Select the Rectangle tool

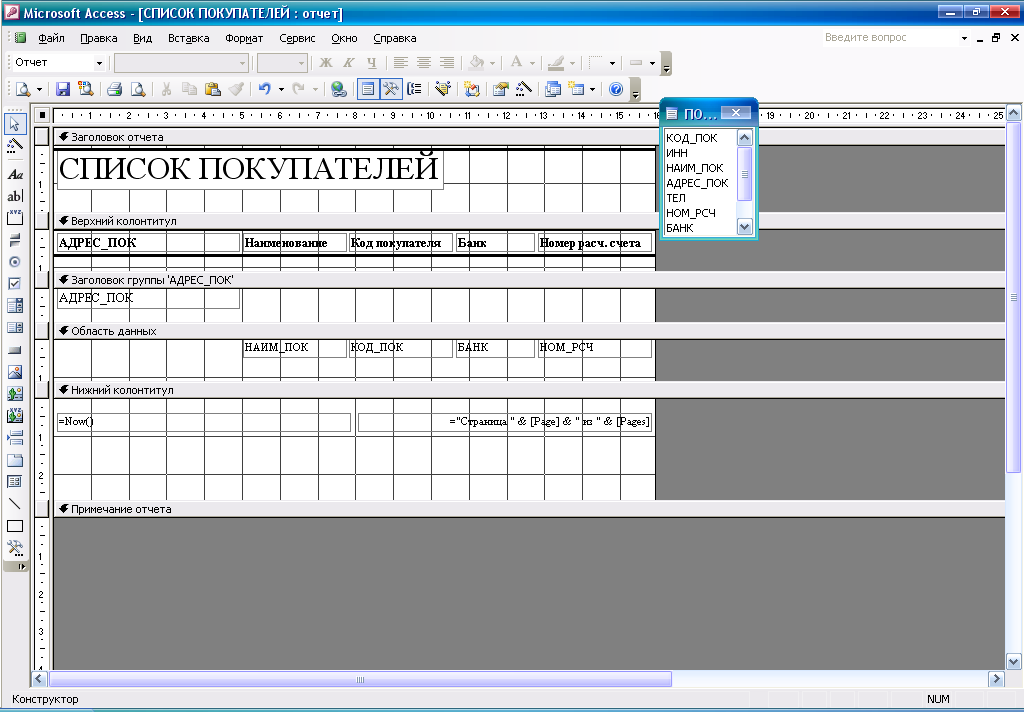coord(14,526)
